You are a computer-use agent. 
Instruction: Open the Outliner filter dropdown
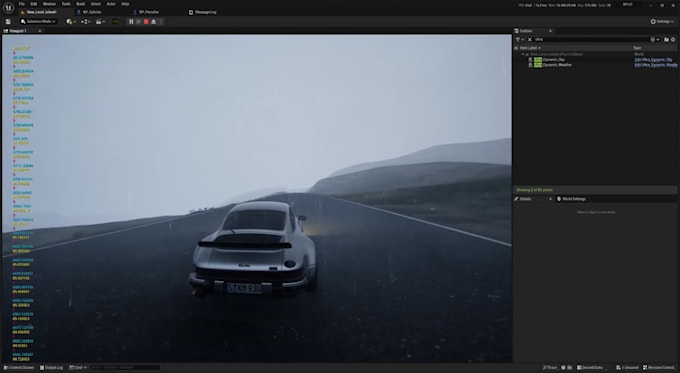[x=519, y=39]
